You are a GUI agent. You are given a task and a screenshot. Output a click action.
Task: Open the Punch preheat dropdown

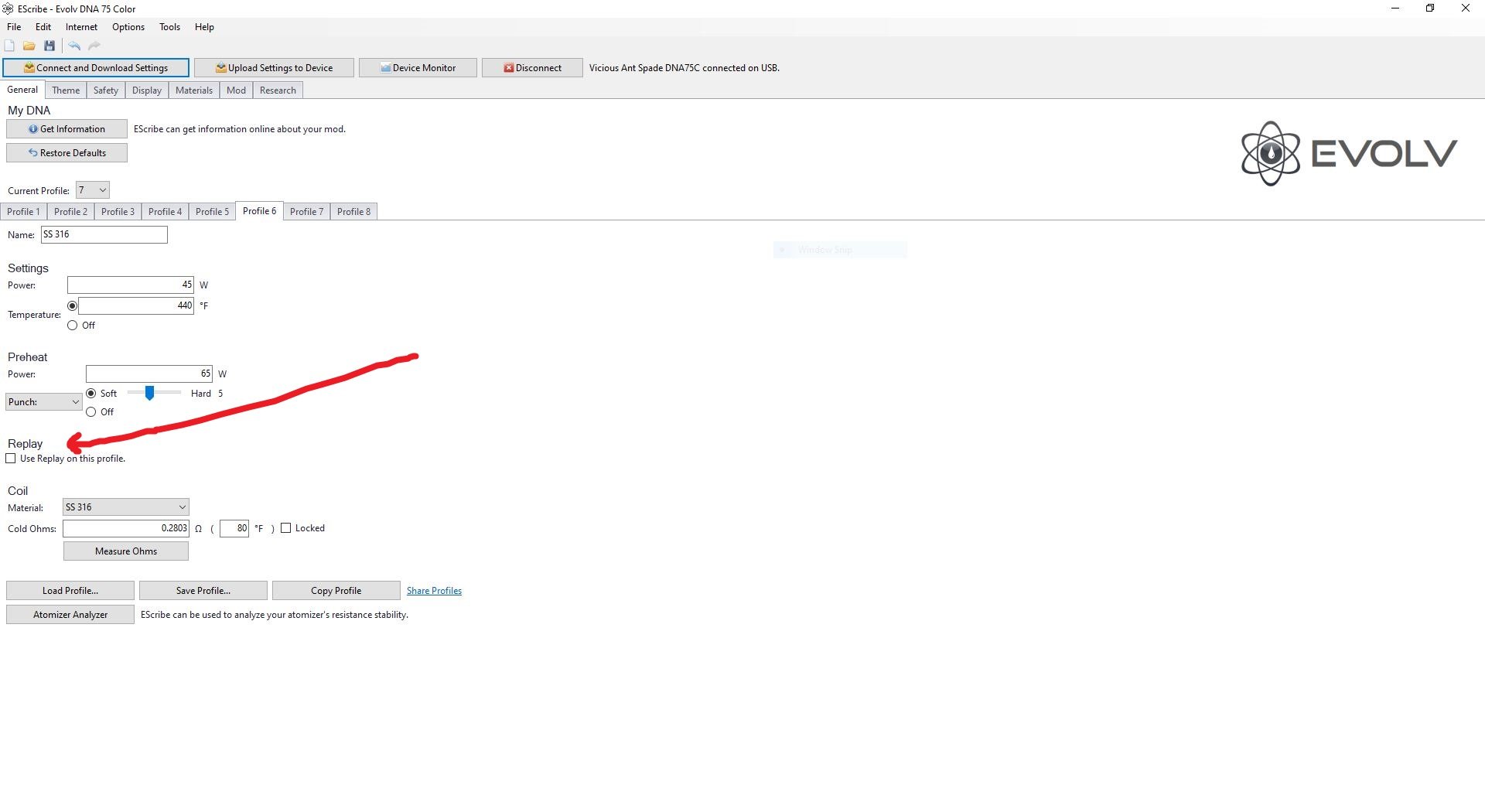pos(44,402)
